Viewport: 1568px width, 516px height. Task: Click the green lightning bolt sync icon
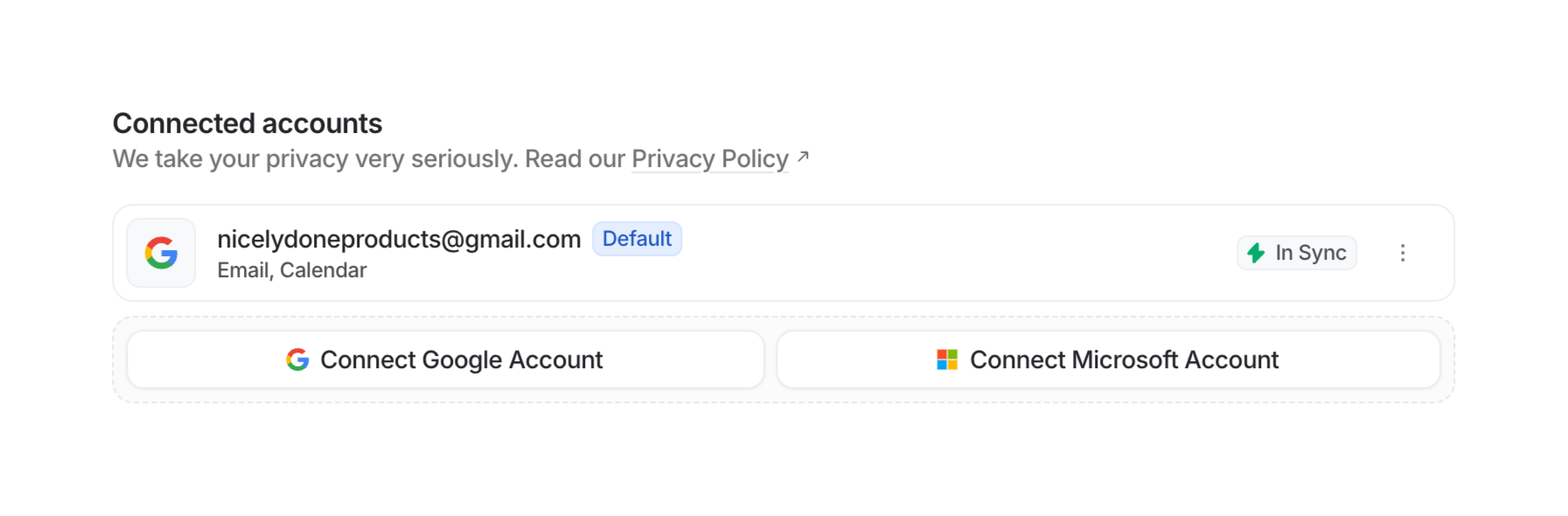click(x=1256, y=253)
